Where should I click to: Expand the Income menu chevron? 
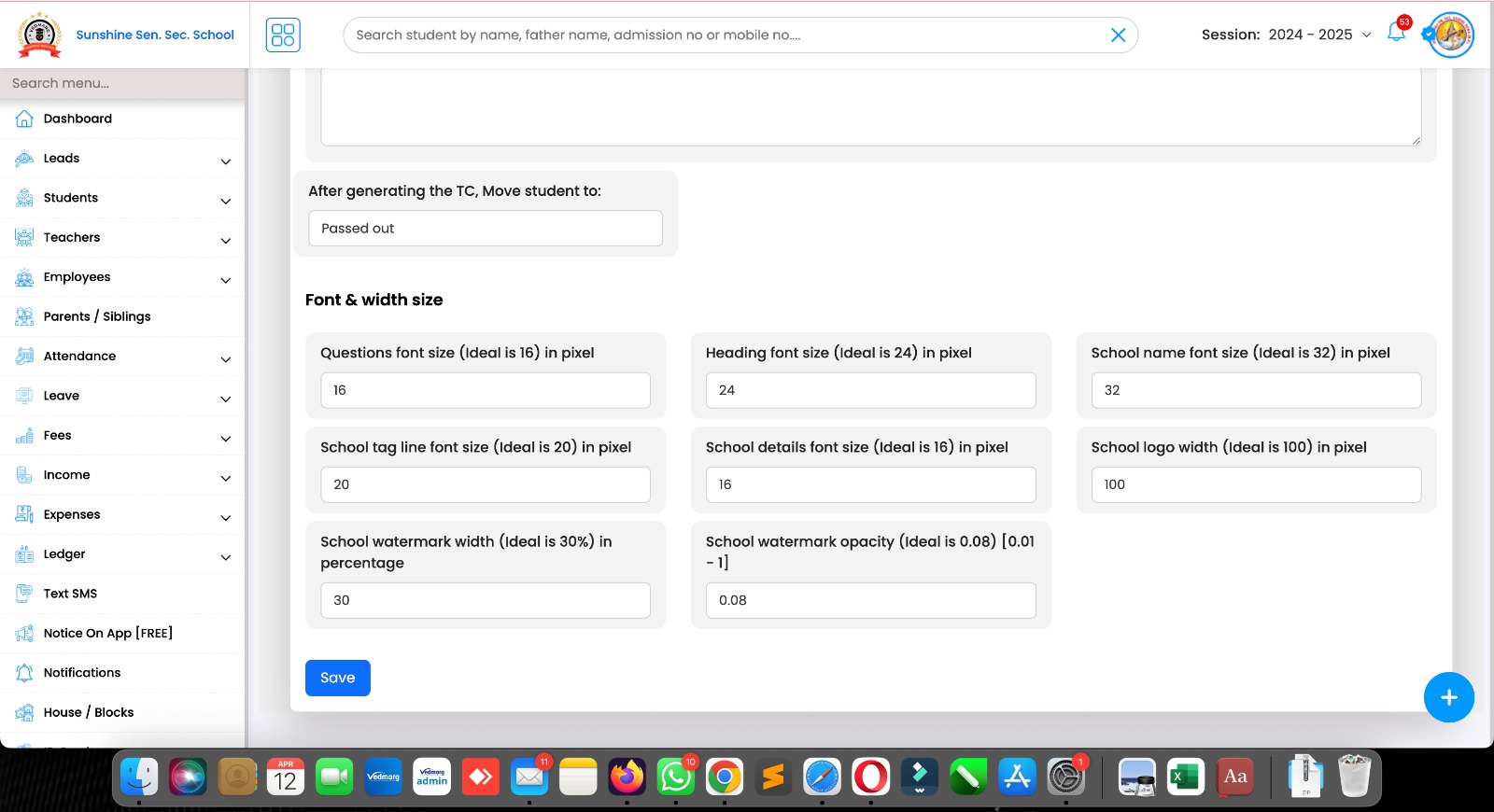pos(225,478)
